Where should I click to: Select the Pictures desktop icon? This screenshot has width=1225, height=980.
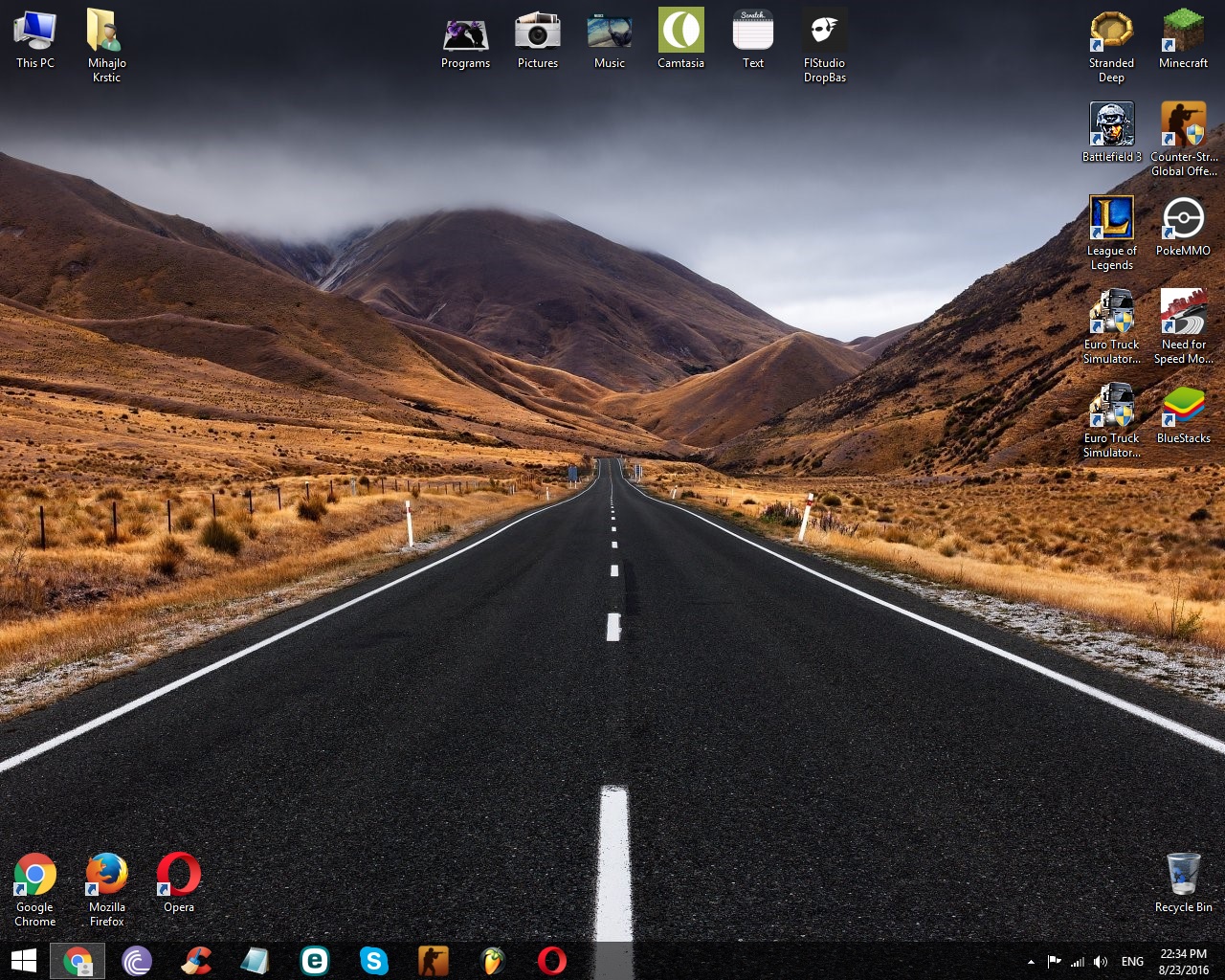coord(538,39)
